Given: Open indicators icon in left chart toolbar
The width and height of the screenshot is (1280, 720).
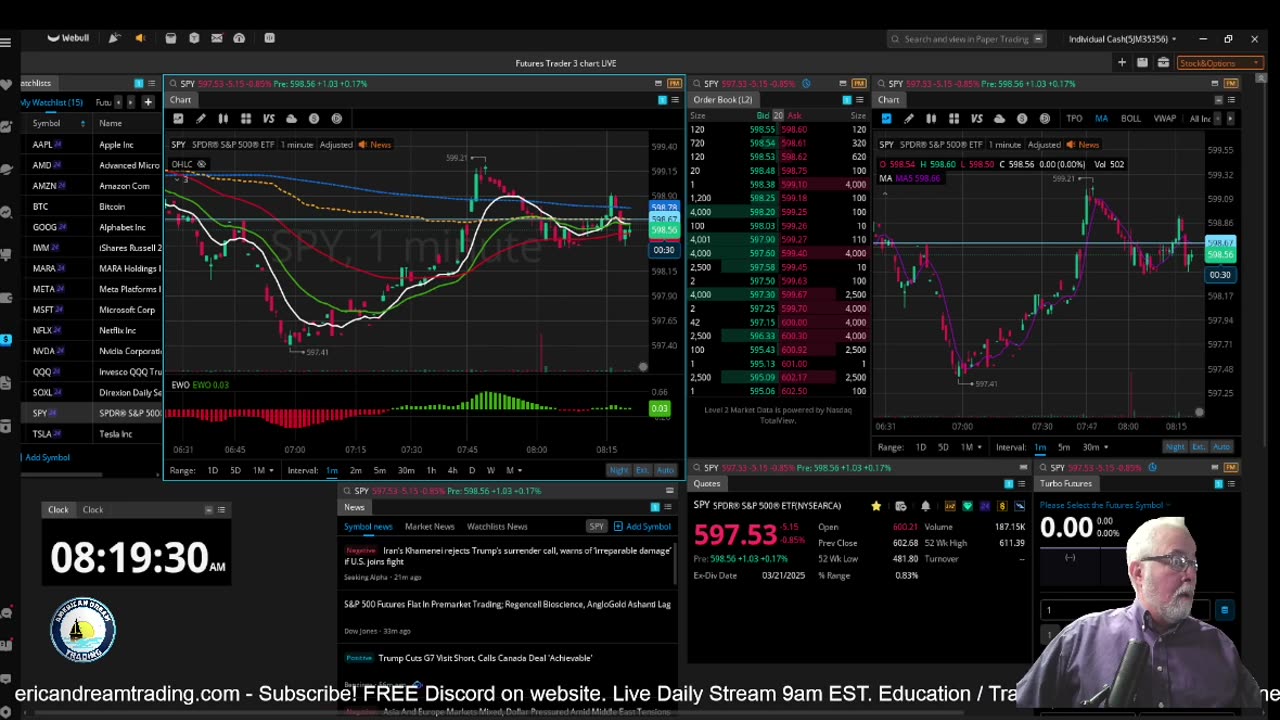Looking at the screenshot, I should pyautogui.click(x=178, y=119).
